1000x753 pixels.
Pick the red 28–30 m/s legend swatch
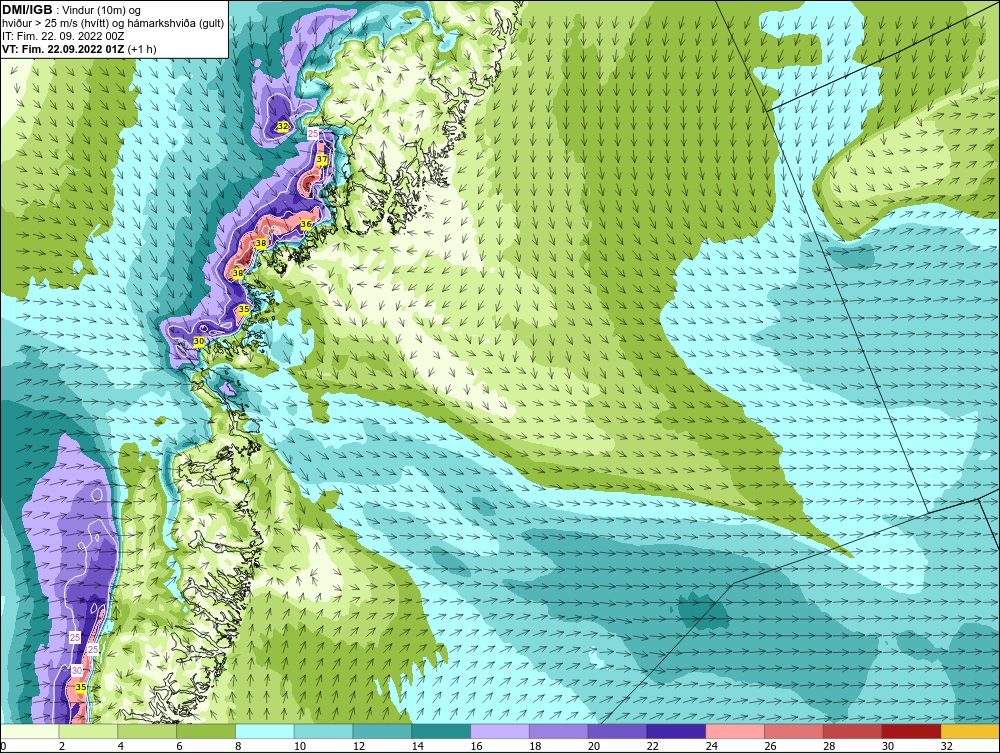coord(852,731)
